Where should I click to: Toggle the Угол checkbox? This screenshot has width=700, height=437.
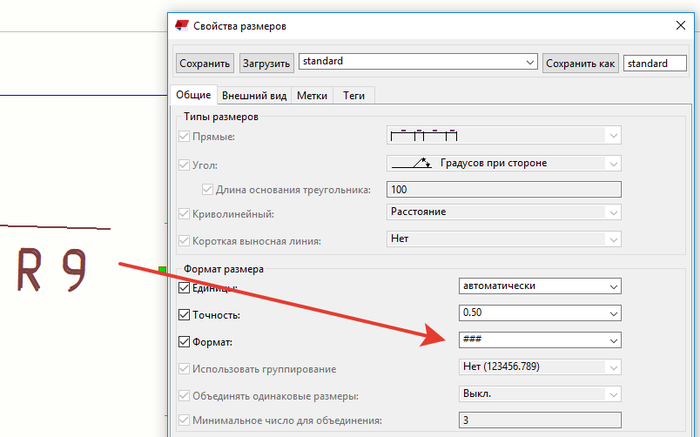click(x=184, y=165)
